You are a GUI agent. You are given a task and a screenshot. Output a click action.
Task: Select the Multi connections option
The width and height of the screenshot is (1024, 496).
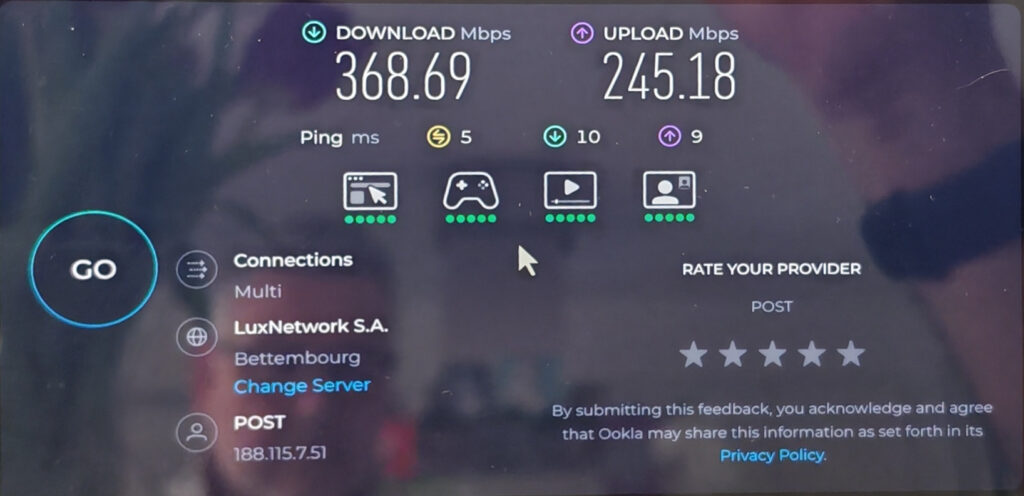click(x=258, y=291)
